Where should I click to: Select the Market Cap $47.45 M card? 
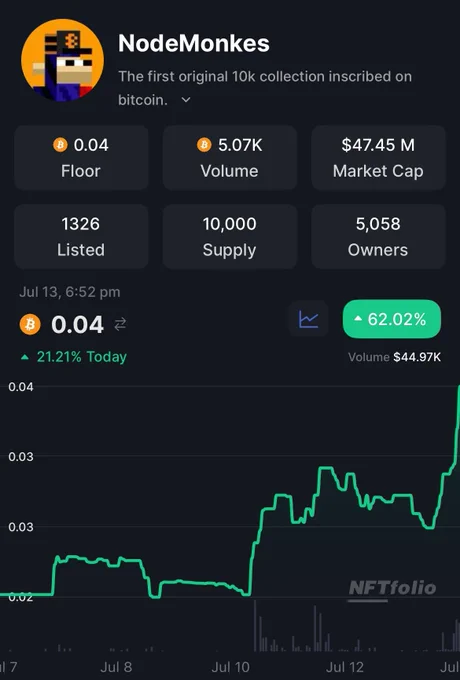point(378,158)
